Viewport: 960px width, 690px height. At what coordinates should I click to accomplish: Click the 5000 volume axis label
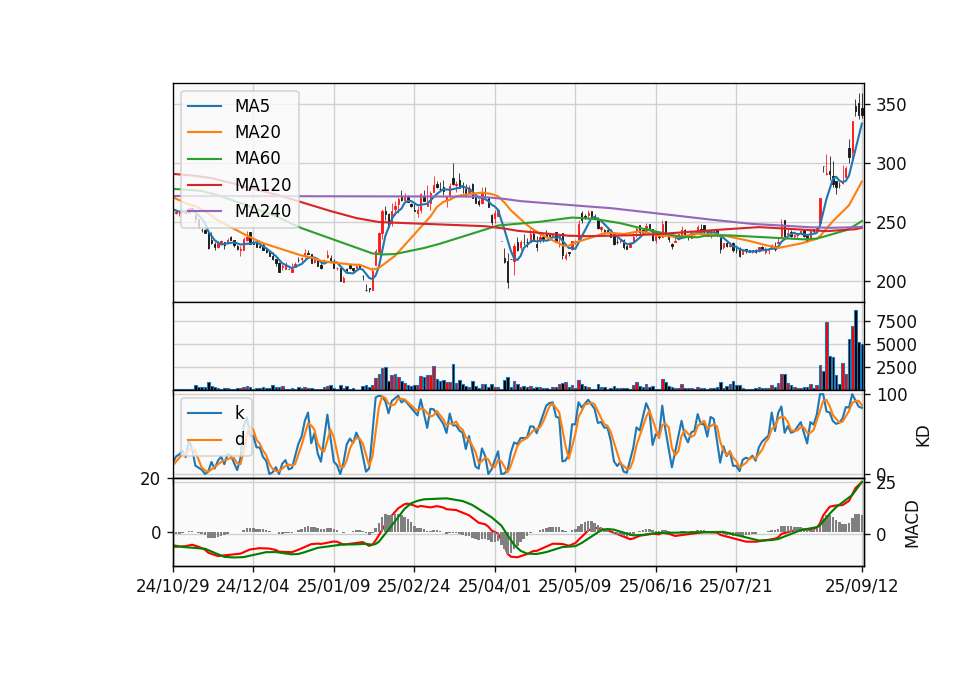[896, 345]
